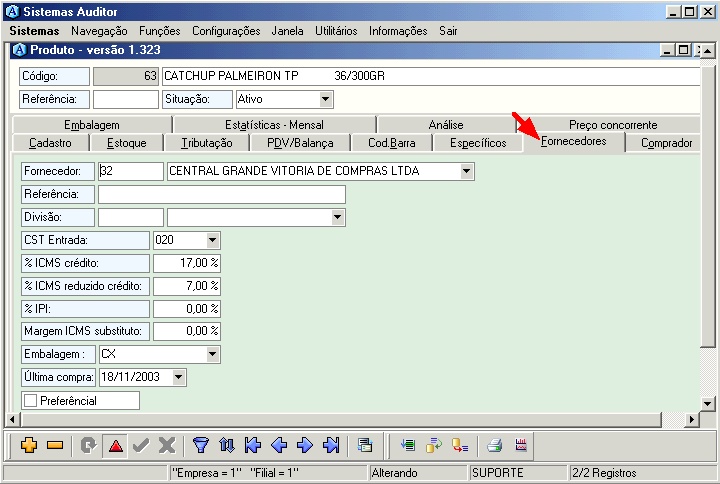The height and width of the screenshot is (484, 720).
Task: Open the Preço concorrente tab
Action: coord(613,124)
